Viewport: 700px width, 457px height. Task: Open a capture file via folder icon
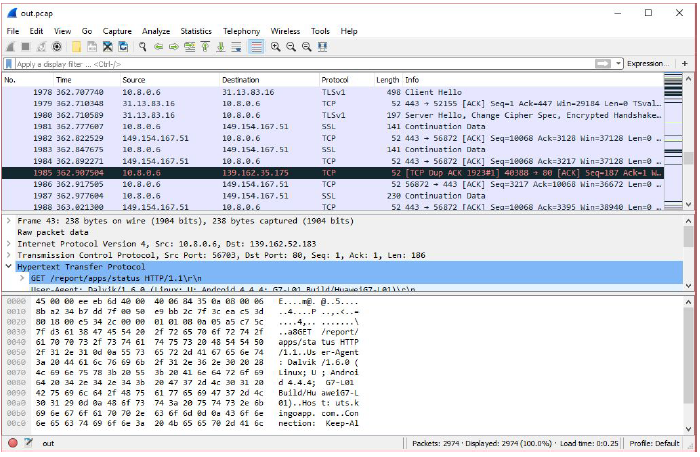[77, 47]
